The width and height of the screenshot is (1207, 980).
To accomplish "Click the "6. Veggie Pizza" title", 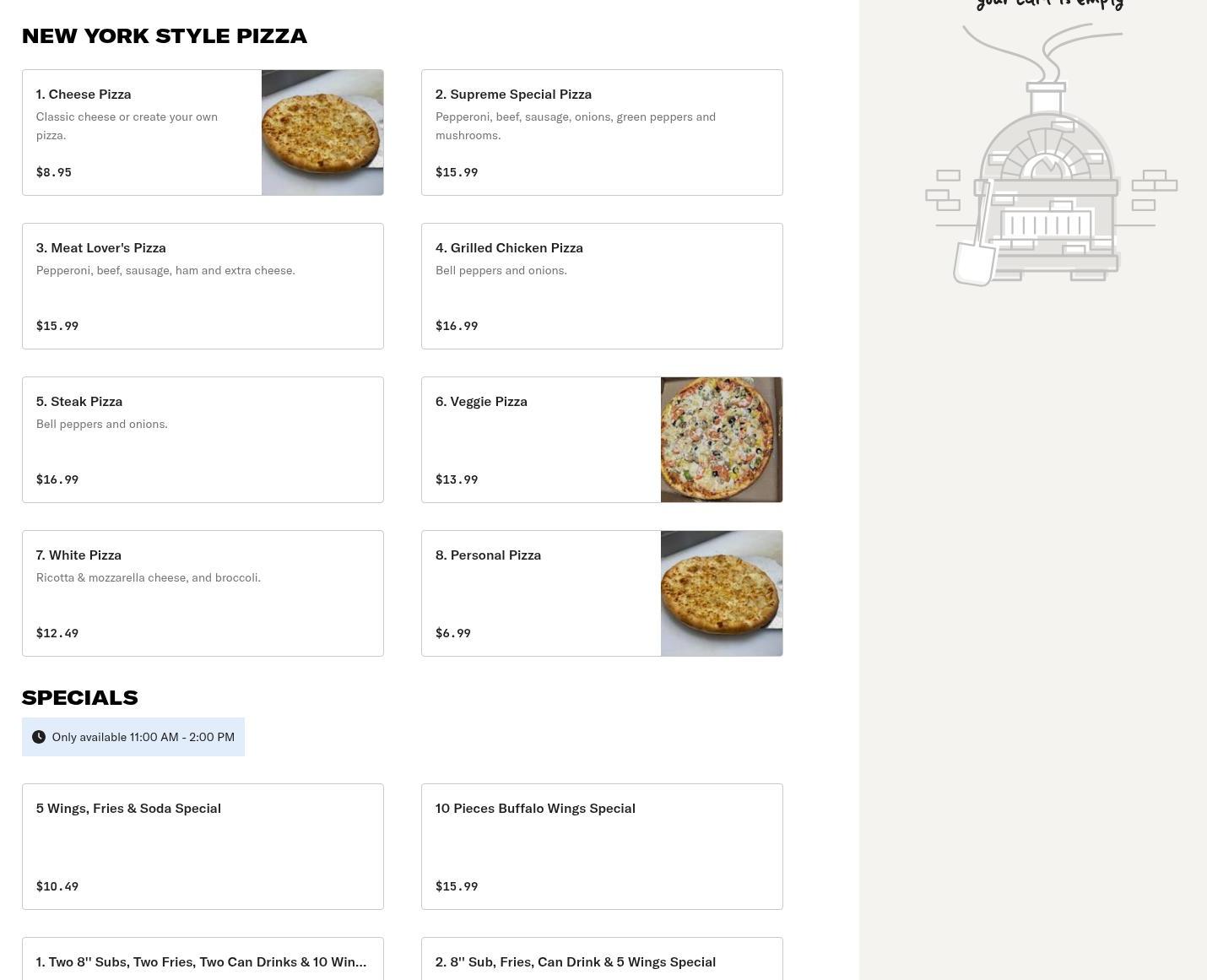I will (x=481, y=401).
